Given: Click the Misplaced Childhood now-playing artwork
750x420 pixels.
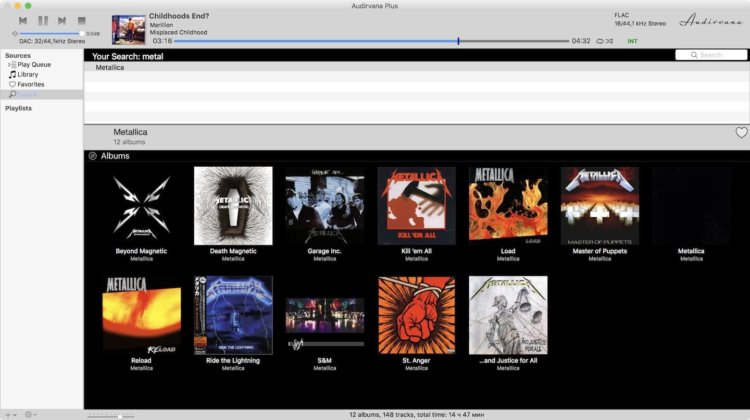Looking at the screenshot, I should (128, 30).
